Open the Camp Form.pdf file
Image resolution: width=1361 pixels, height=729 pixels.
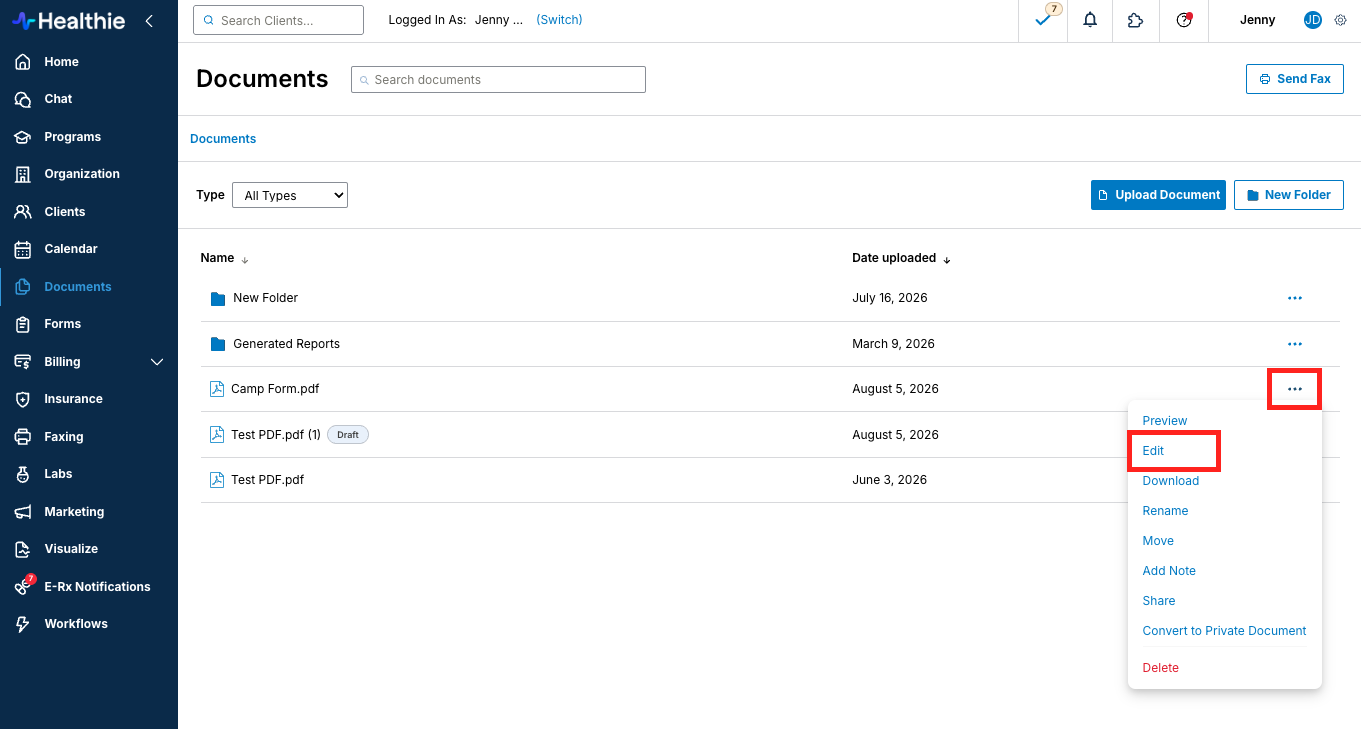coord(275,389)
